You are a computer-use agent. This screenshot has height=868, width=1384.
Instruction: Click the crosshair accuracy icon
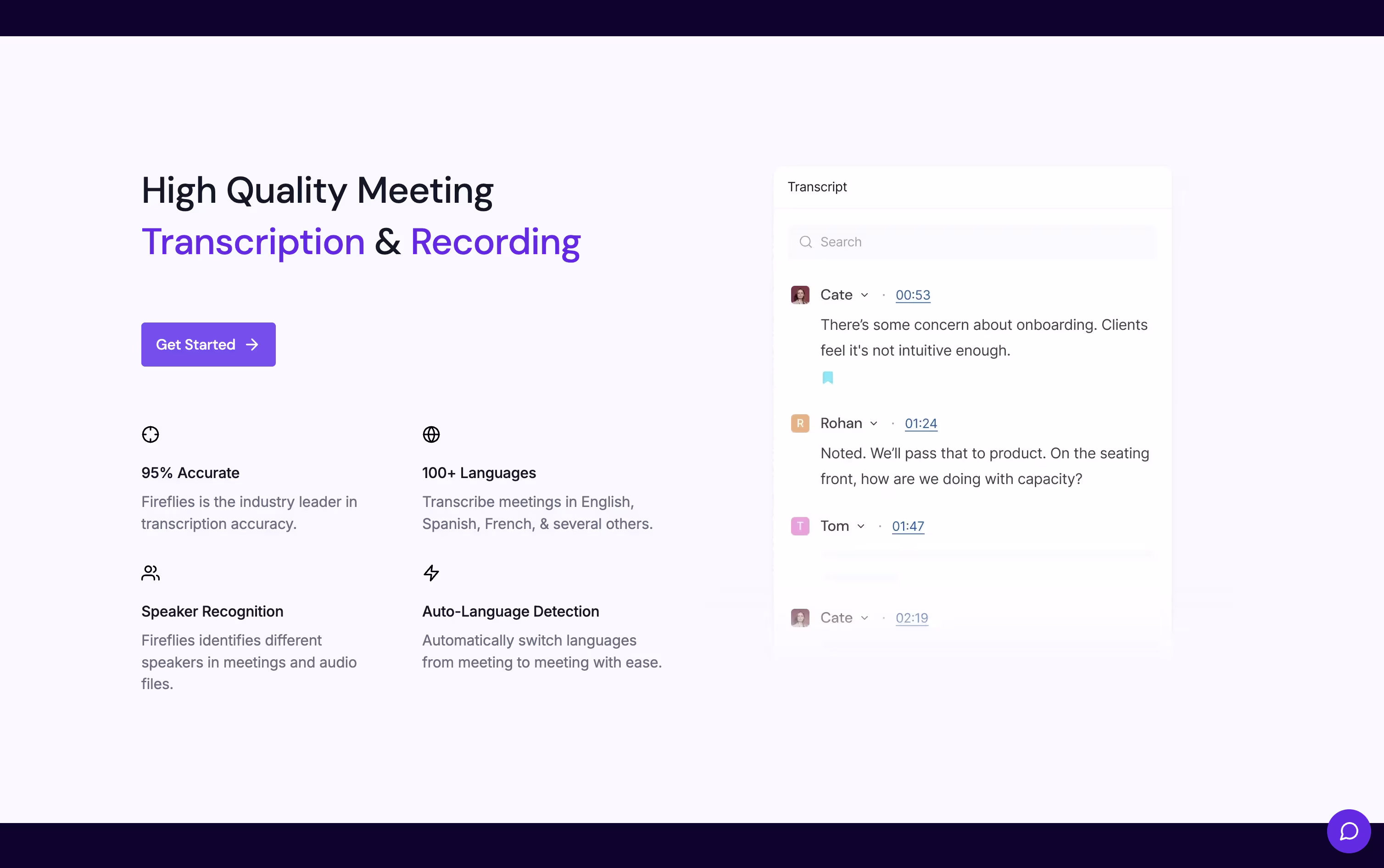(151, 434)
